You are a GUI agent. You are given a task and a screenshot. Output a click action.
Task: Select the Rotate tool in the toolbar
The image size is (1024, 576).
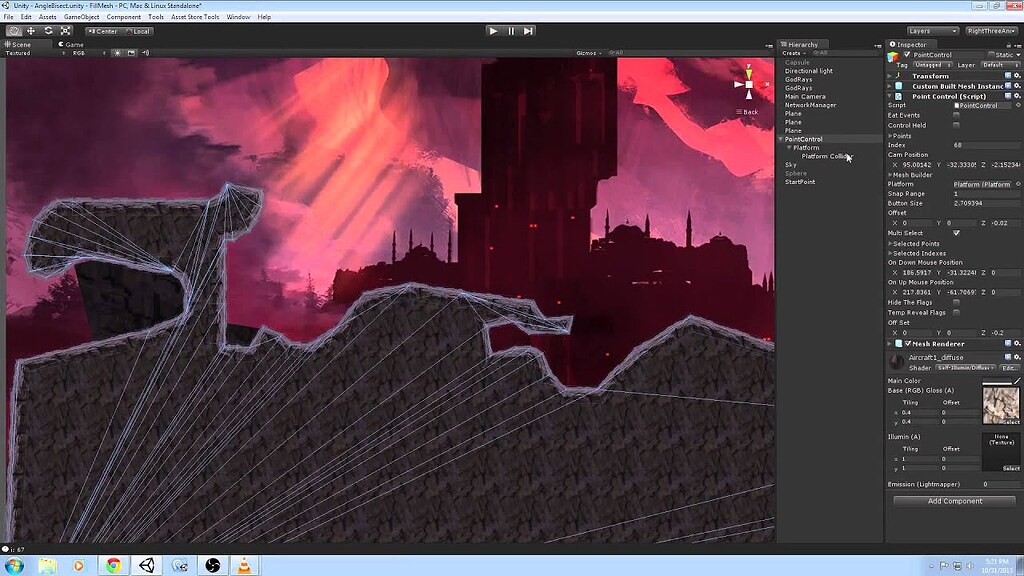coord(48,31)
